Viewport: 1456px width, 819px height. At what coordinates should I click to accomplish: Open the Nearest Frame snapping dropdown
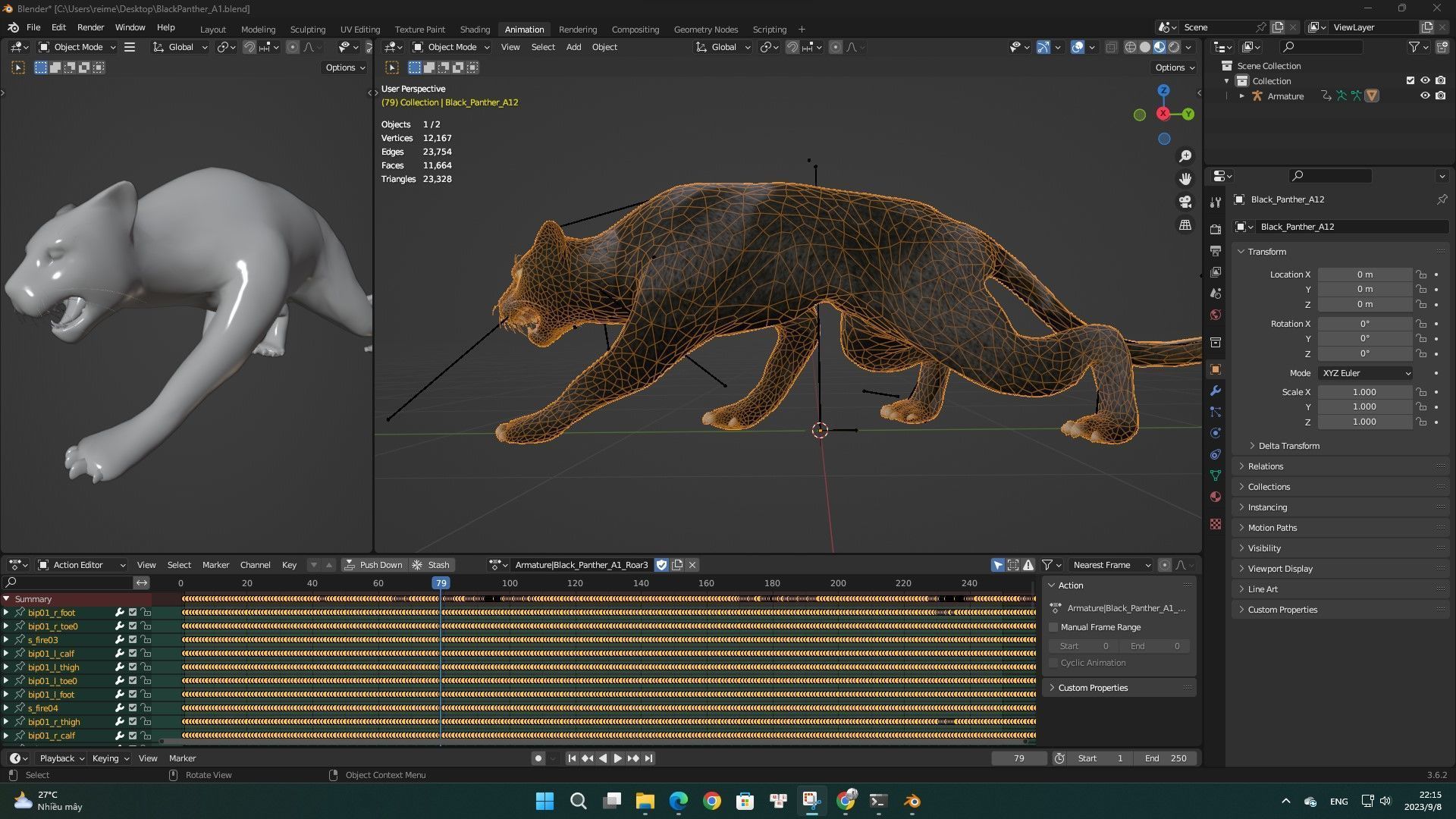coord(1110,565)
